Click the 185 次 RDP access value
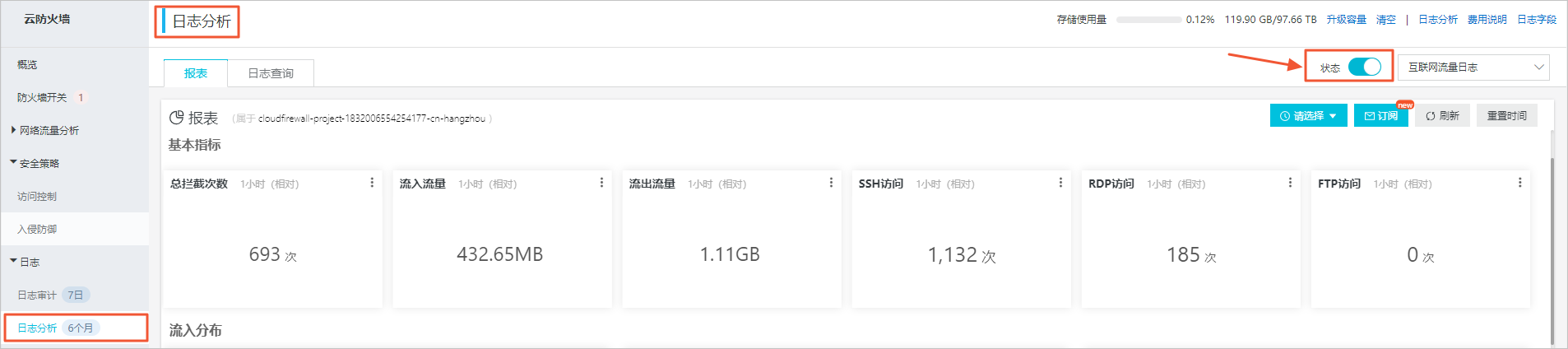 coord(1191,255)
